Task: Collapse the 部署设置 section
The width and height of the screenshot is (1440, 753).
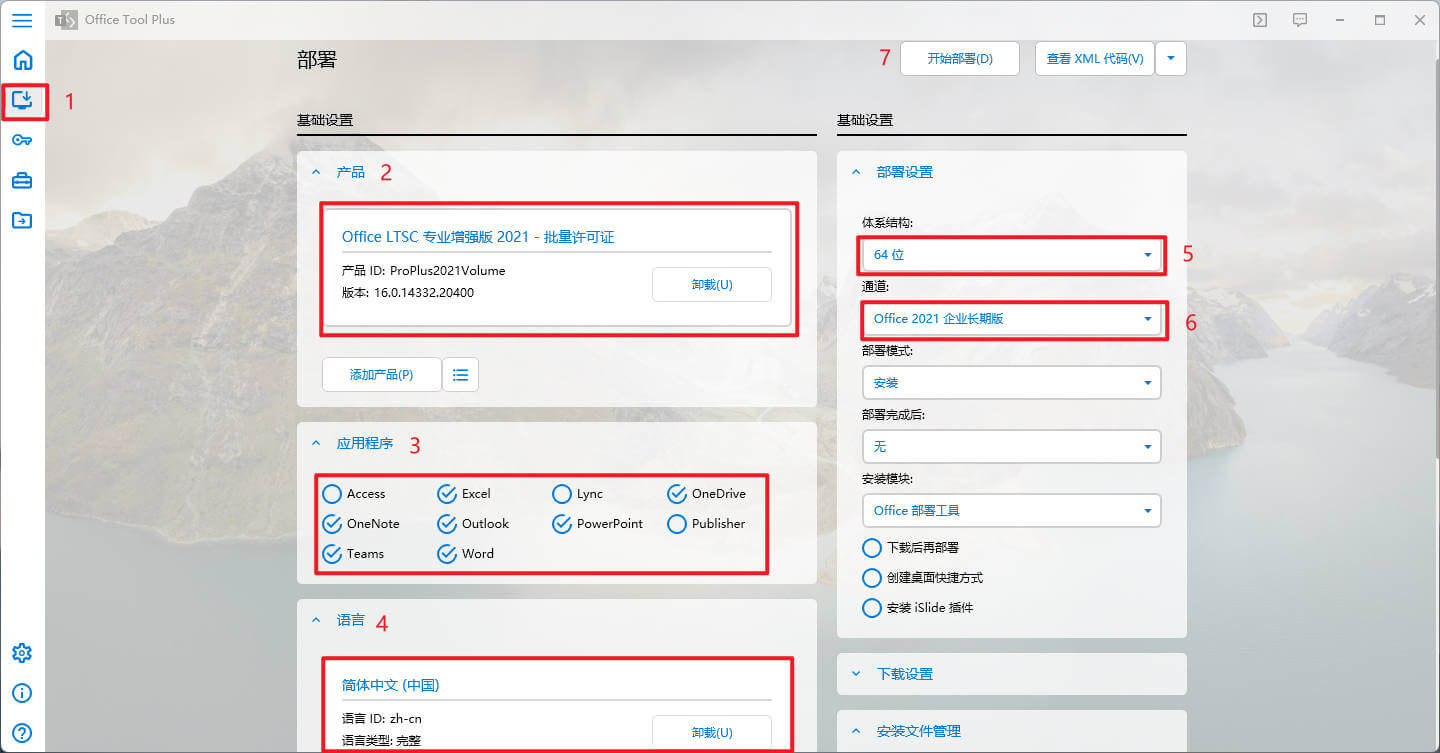Action: [856, 173]
